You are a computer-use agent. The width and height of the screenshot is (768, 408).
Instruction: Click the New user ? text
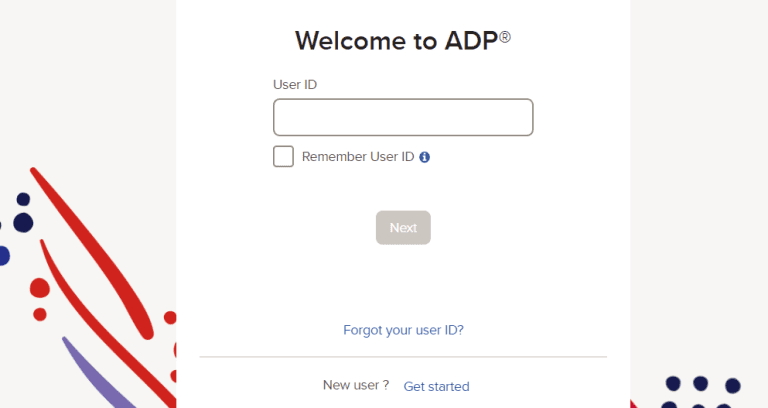pyautogui.click(x=355, y=385)
